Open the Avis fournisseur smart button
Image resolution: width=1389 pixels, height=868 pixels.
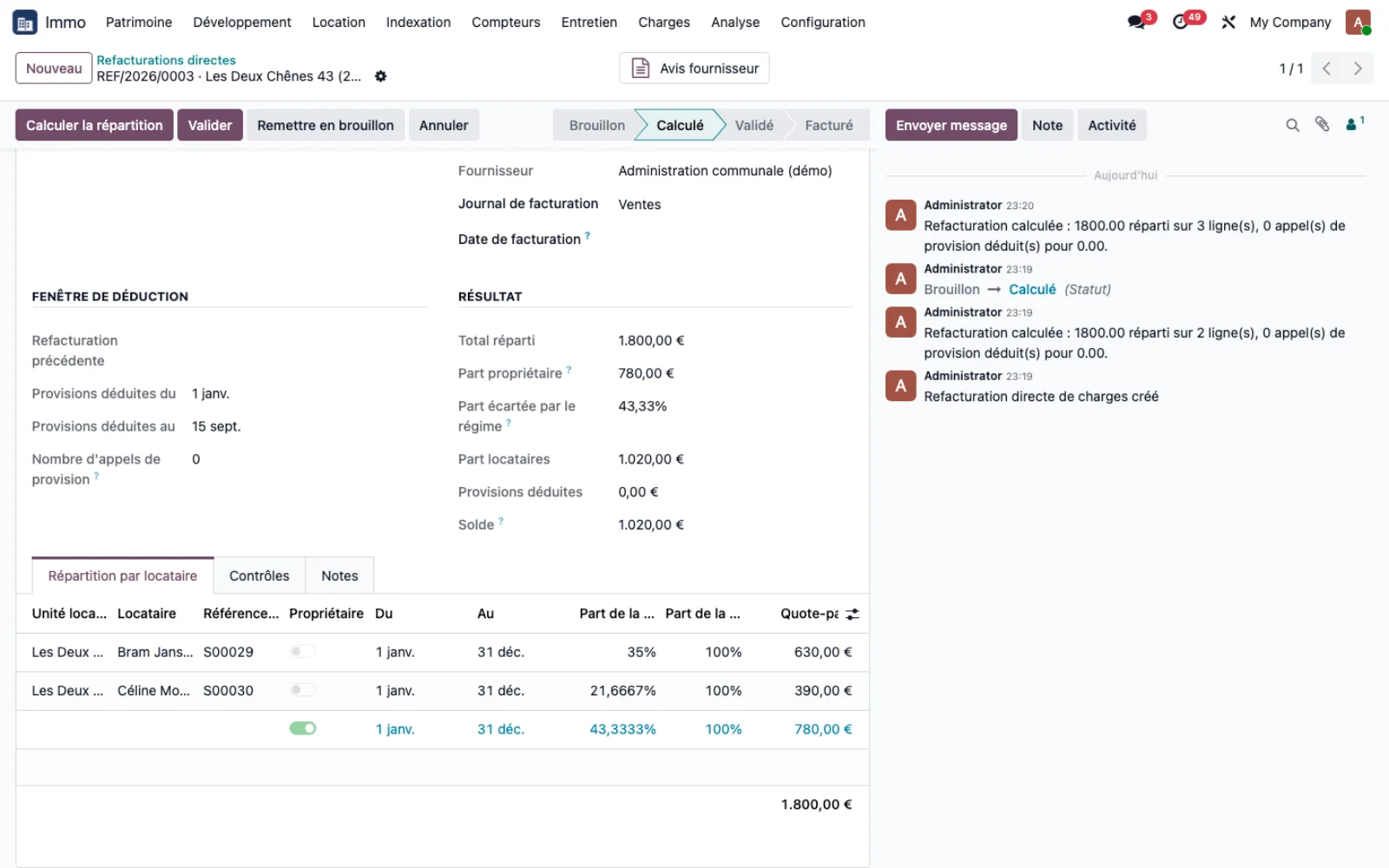tap(694, 69)
